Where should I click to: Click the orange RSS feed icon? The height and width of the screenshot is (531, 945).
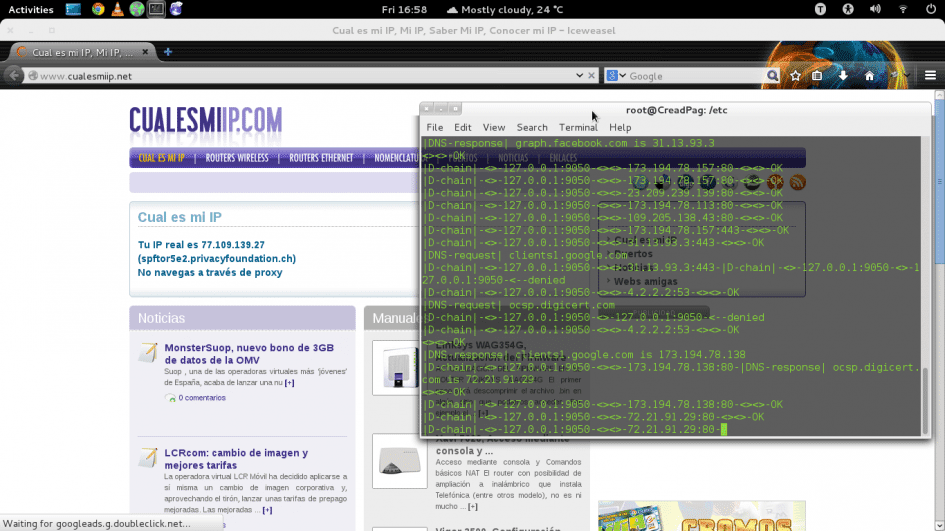click(x=797, y=182)
